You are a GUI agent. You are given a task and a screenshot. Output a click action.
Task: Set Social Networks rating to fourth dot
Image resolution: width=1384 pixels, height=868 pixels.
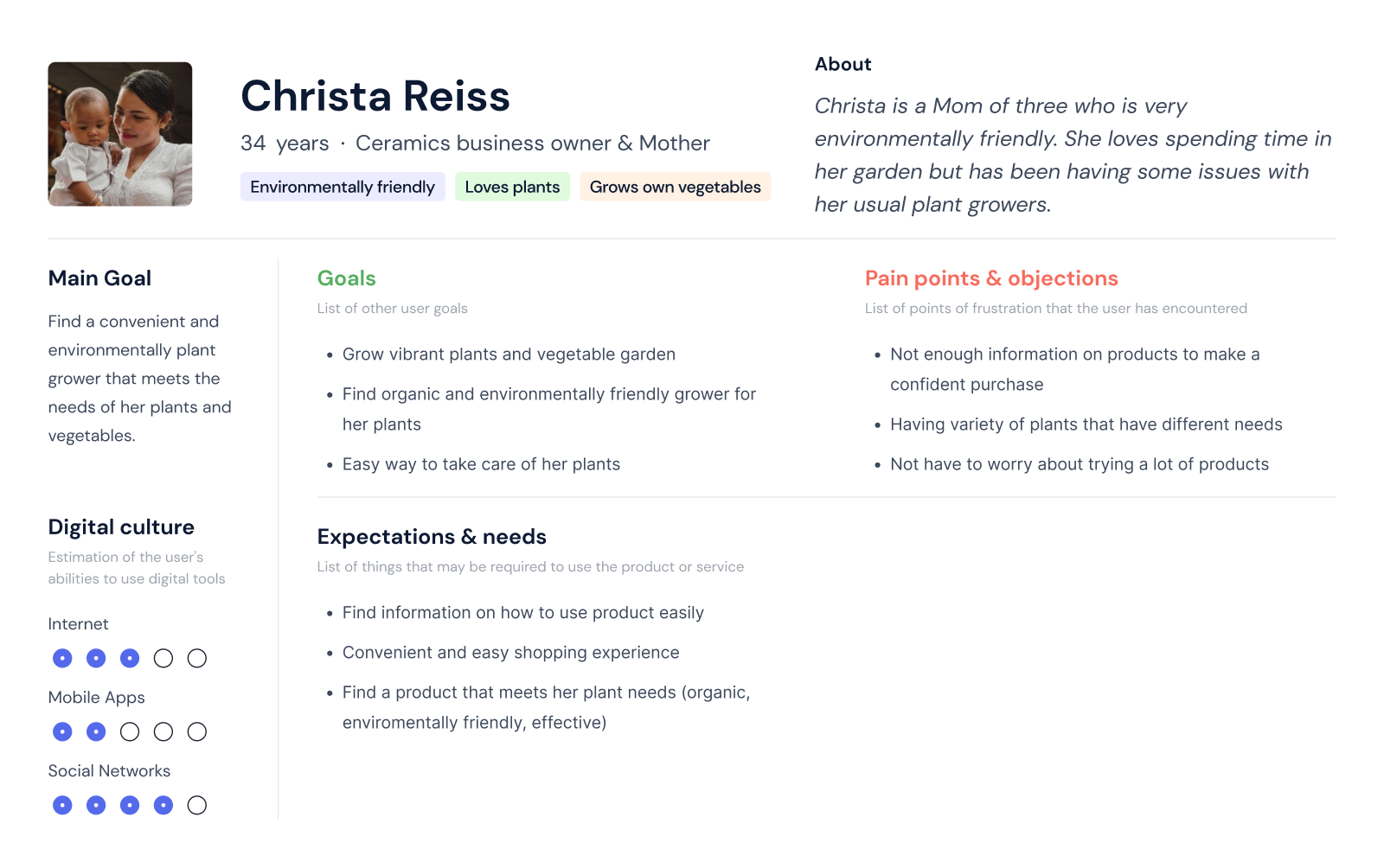tap(163, 806)
